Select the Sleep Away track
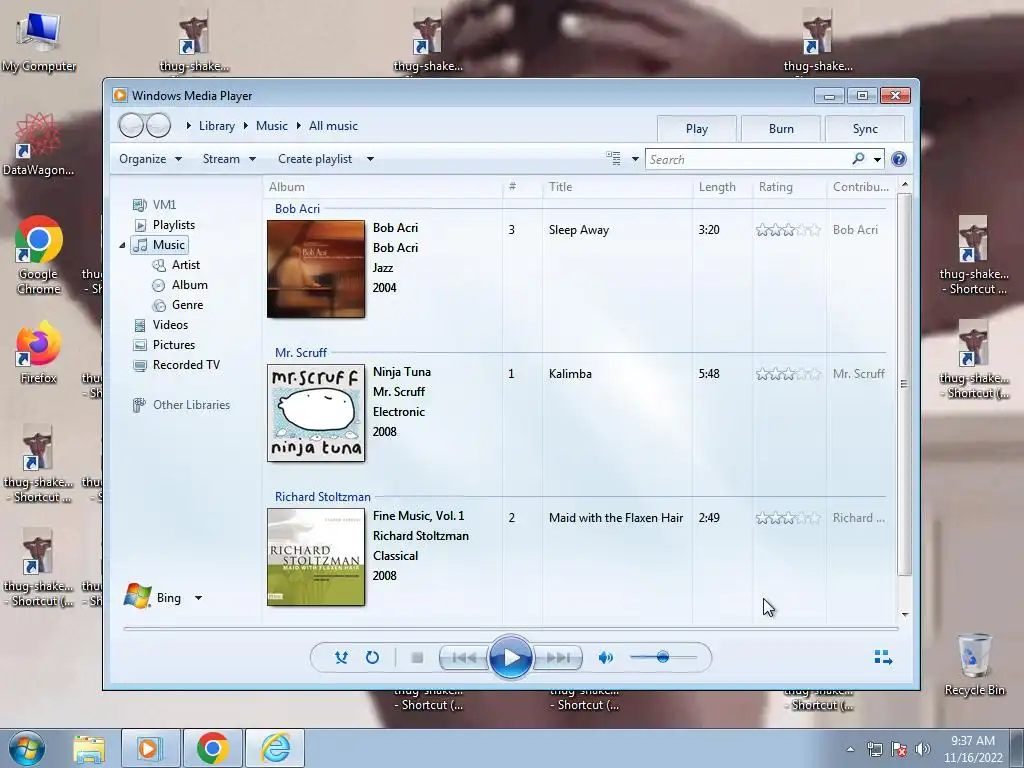 pos(579,230)
